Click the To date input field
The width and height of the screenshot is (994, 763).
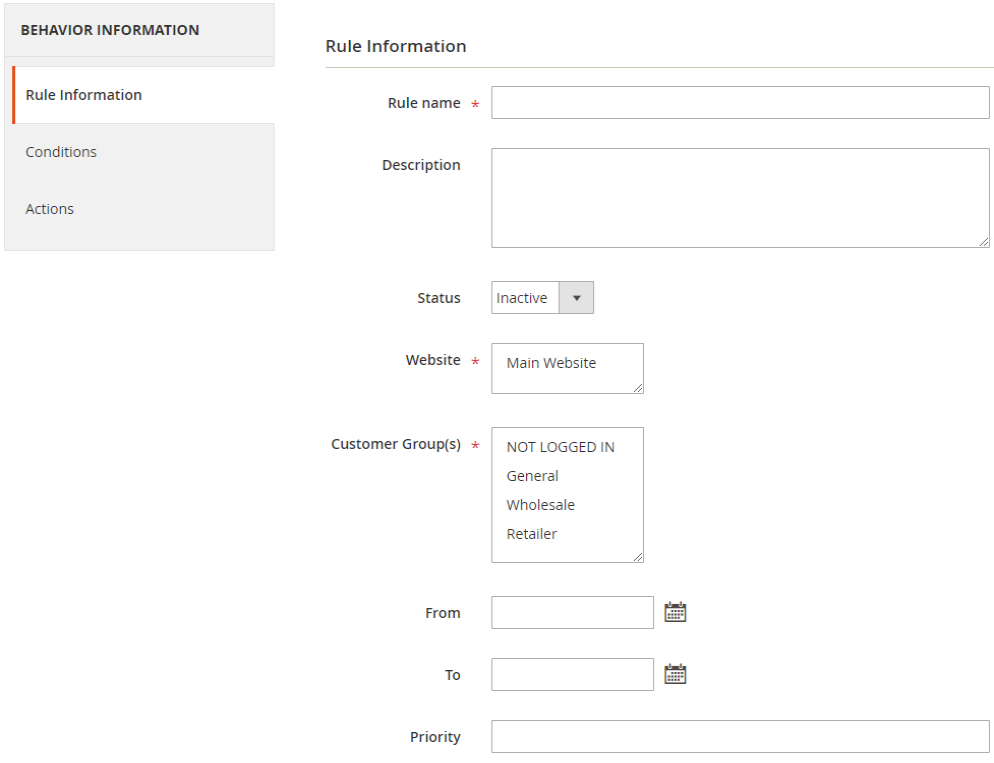coord(572,675)
